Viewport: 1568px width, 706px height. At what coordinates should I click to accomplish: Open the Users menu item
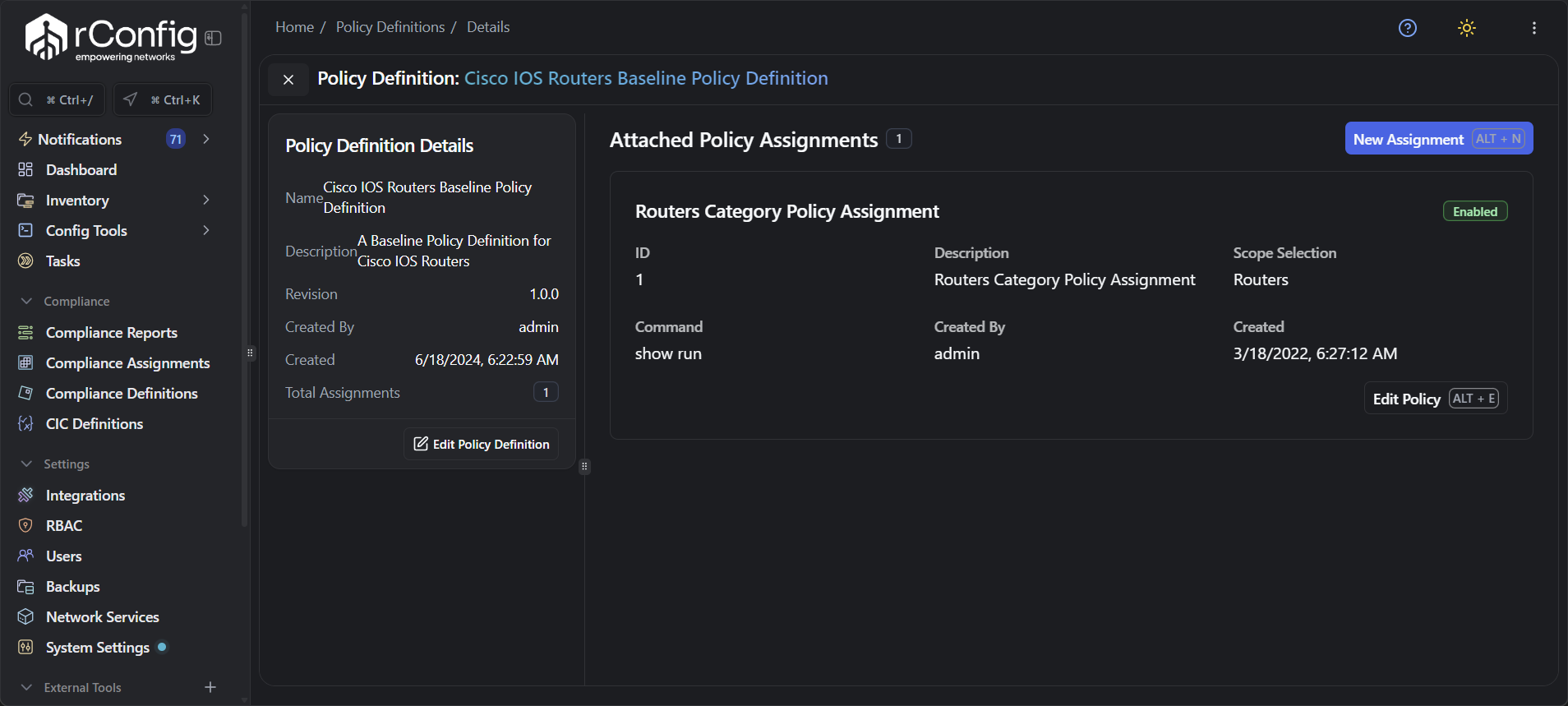pyautogui.click(x=64, y=556)
